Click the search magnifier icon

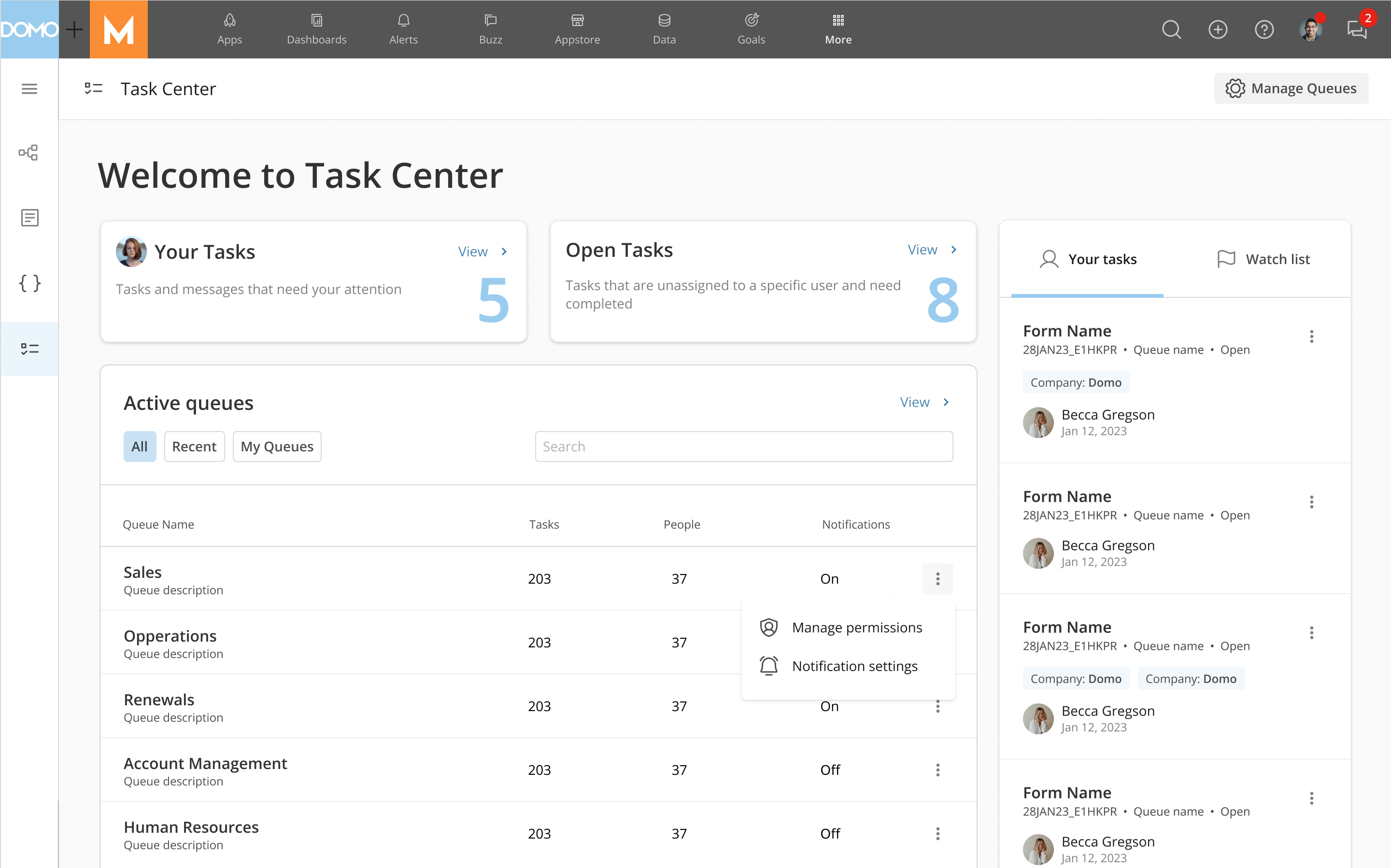point(1171,29)
